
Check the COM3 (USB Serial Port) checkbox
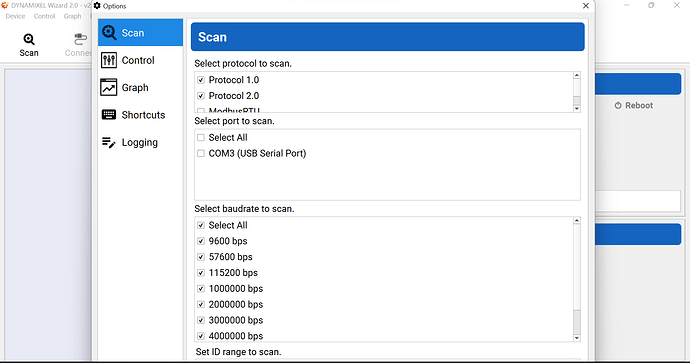tap(201, 154)
